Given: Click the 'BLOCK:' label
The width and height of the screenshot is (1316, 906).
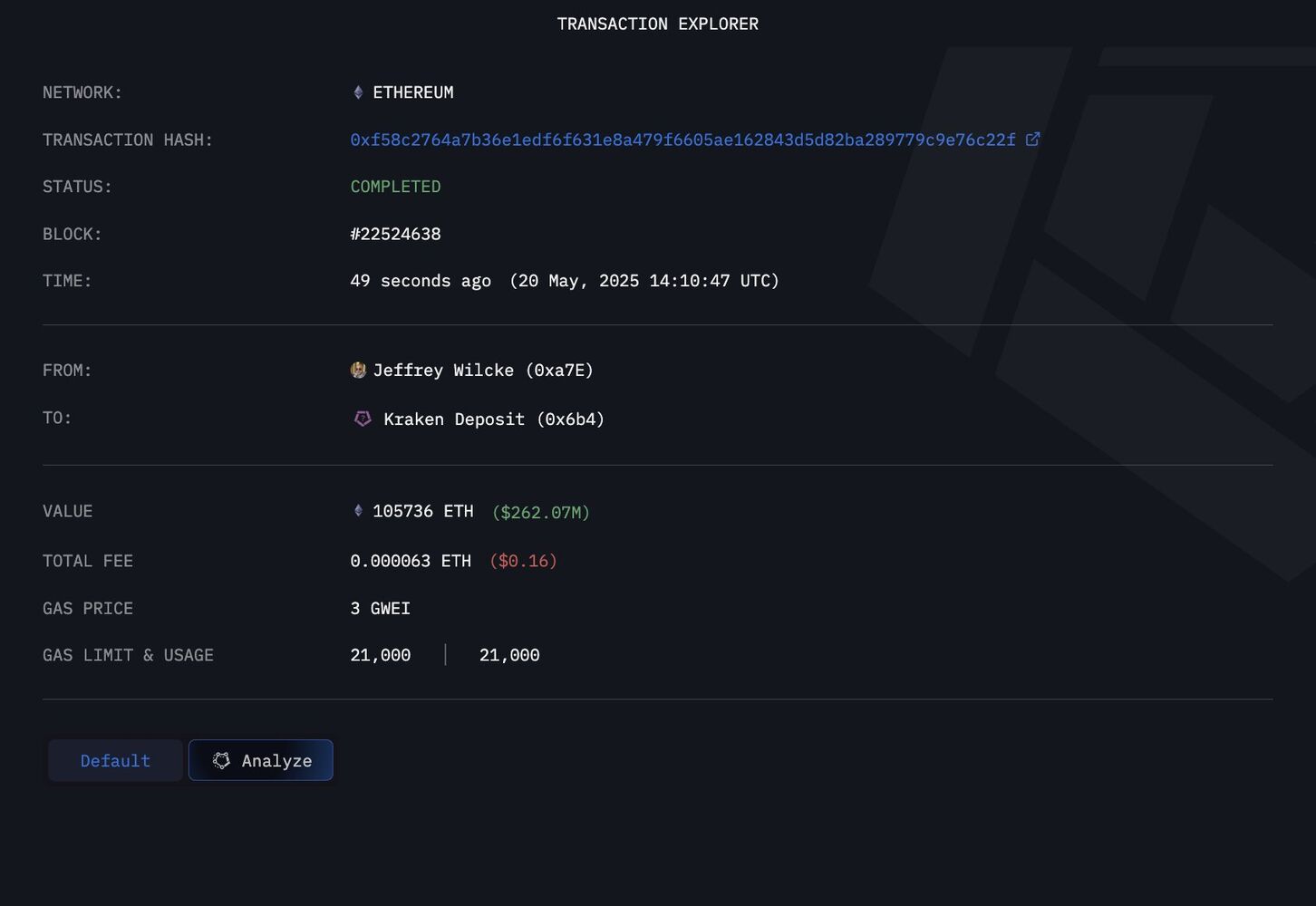Looking at the screenshot, I should click(x=73, y=234).
